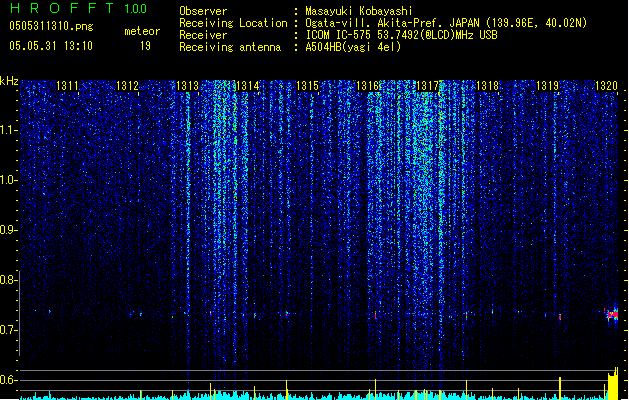The width and height of the screenshot is (629, 400).
Task: Click the 1320 time axis marker
Action: coord(606,85)
